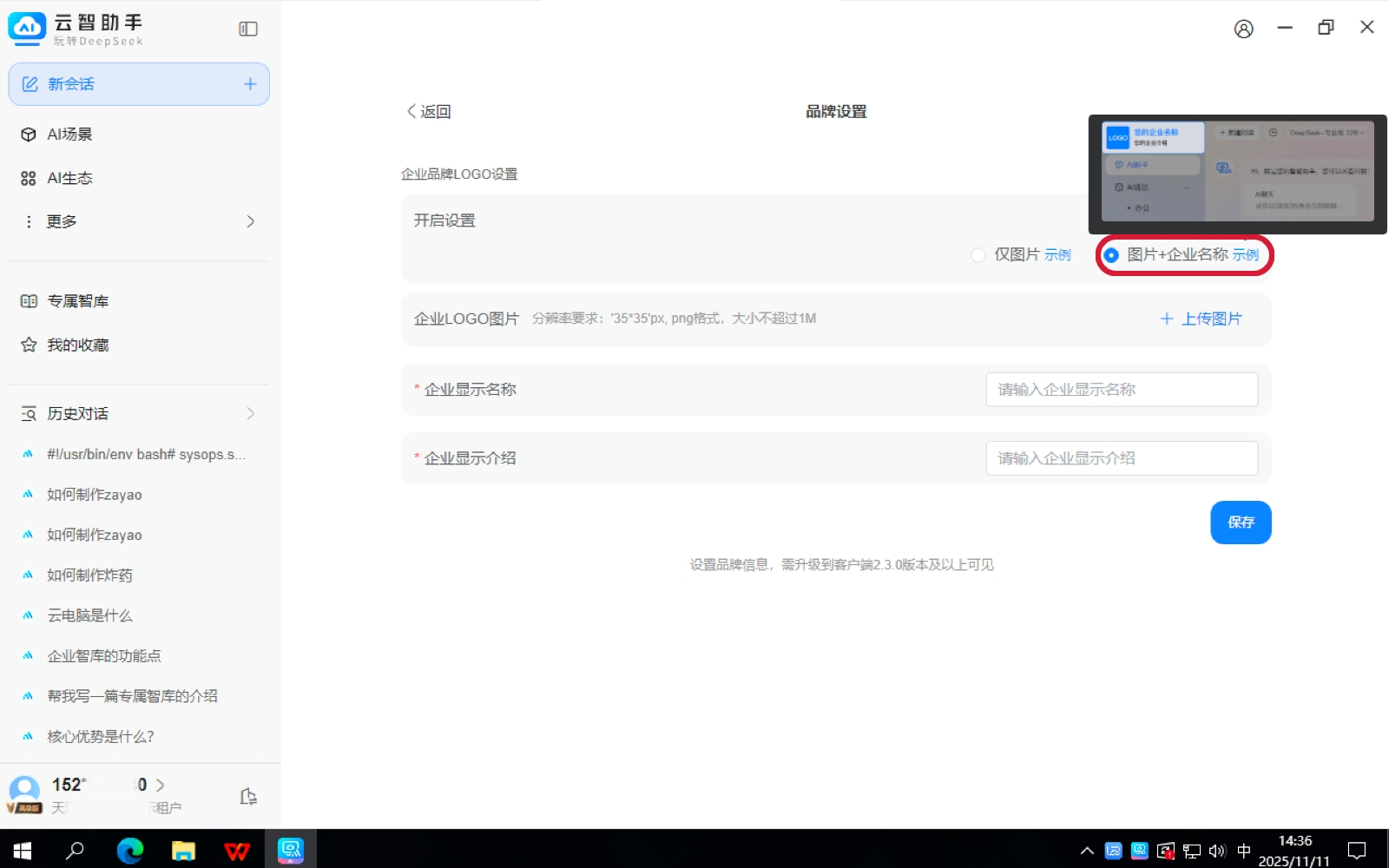This screenshot has height=868, width=1389.
Task: Open Microsoft Edge from the taskbar
Action: (x=130, y=850)
